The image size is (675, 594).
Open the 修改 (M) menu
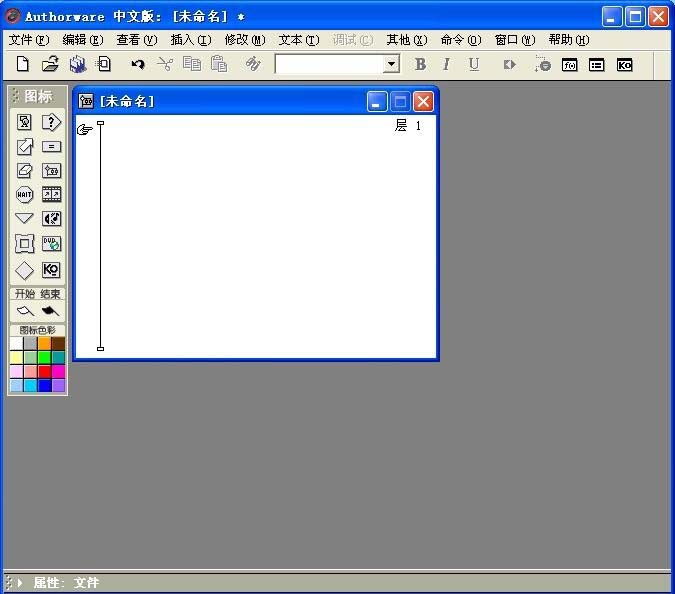pos(245,40)
